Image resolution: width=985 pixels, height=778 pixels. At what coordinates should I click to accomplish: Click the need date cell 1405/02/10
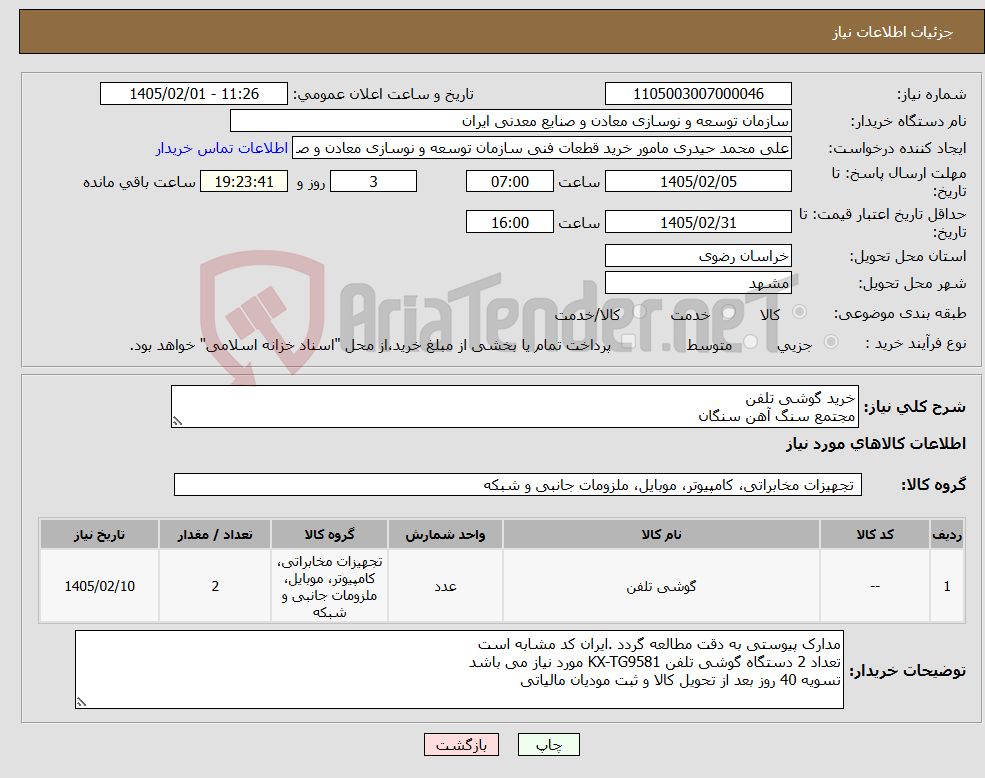pyautogui.click(x=99, y=586)
